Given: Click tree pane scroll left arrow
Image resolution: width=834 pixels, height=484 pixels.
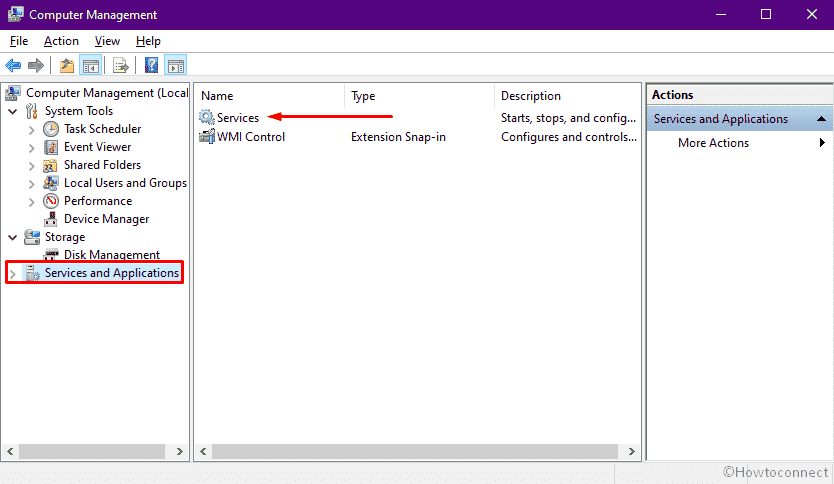Looking at the screenshot, I should tap(11, 452).
